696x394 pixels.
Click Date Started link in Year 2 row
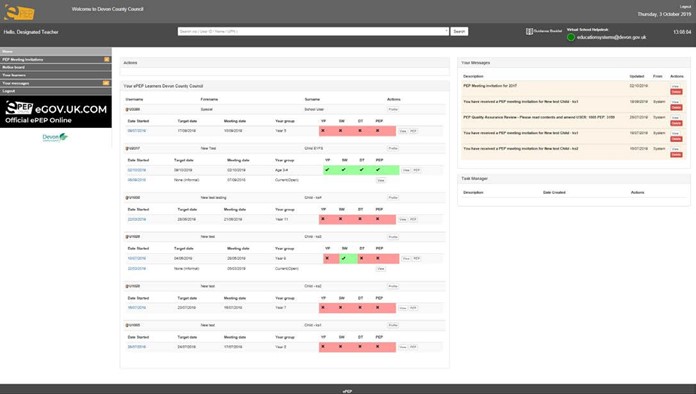coord(137,347)
